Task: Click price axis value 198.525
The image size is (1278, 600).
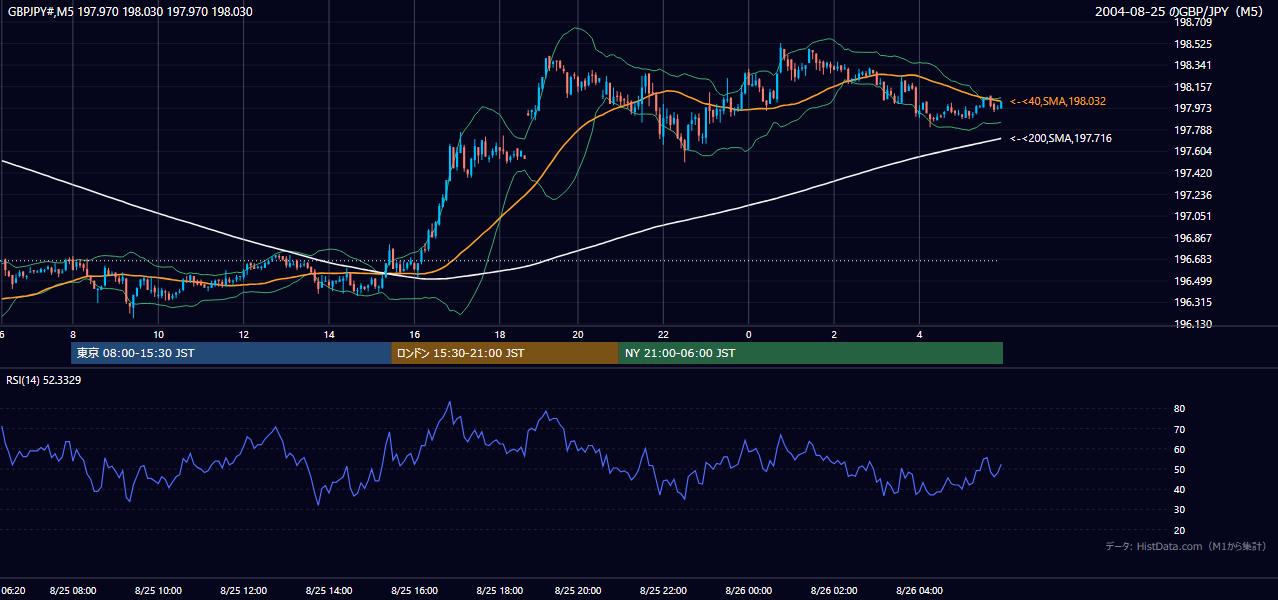Action: [x=1193, y=45]
